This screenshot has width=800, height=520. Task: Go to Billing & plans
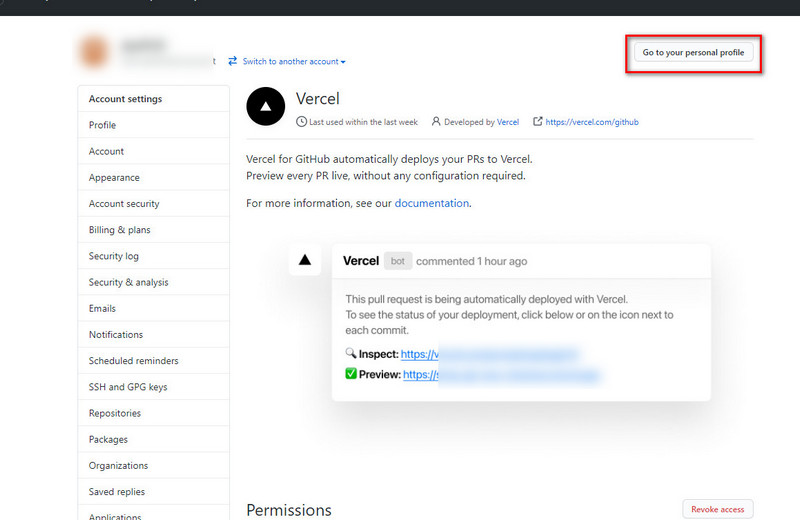154,230
